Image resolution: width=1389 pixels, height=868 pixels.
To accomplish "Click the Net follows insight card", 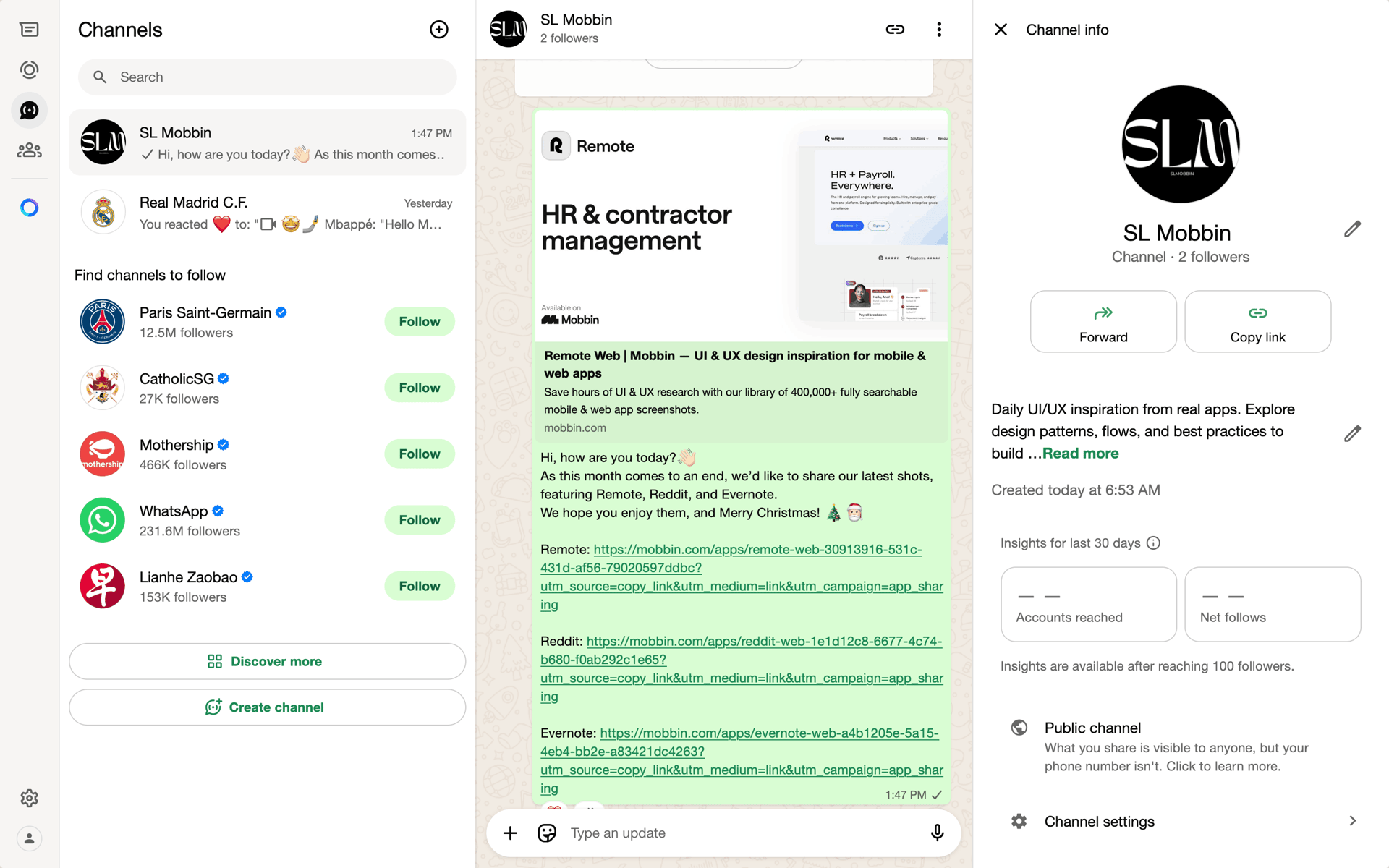I will [1273, 605].
